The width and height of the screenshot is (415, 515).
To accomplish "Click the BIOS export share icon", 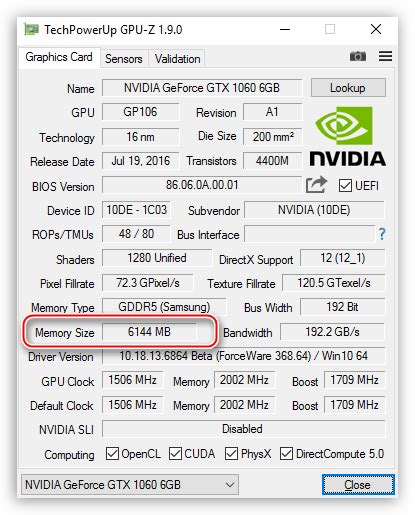I will (316, 185).
